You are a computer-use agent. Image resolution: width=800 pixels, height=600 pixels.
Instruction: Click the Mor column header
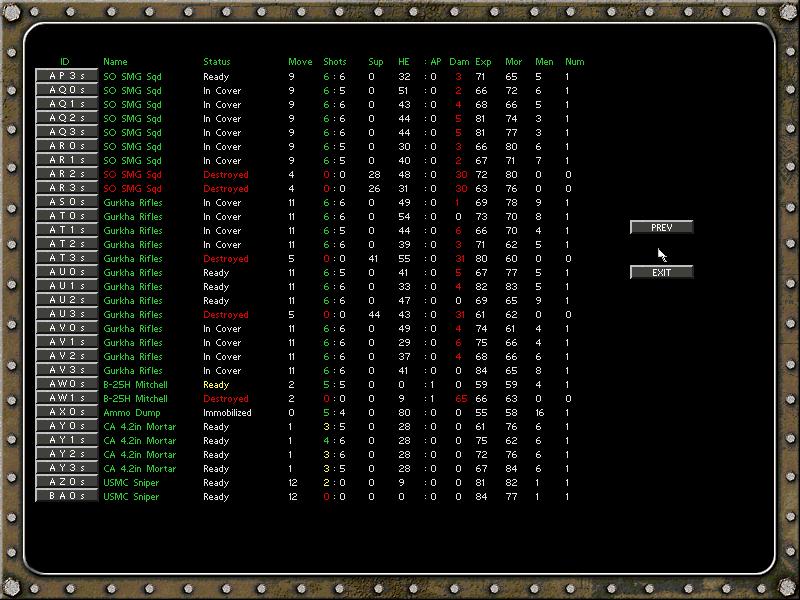pyautogui.click(x=513, y=62)
